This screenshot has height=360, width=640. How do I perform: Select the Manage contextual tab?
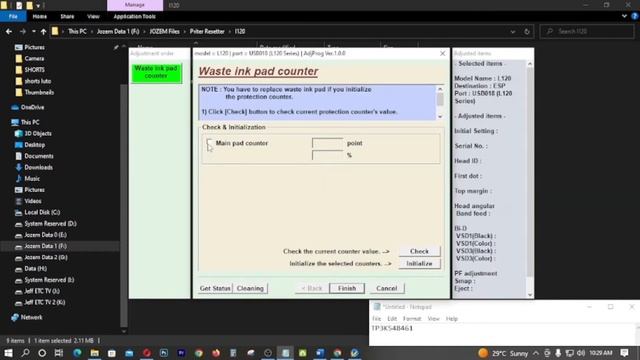point(135,5)
